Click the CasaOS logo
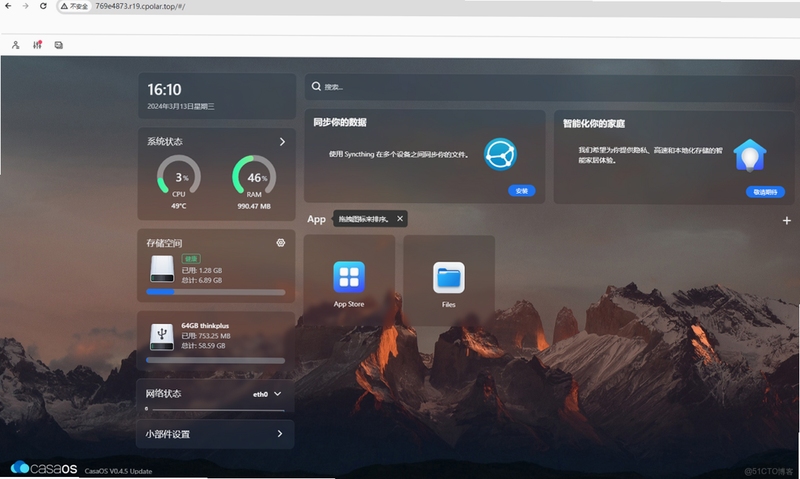800x479 pixels. coord(44,468)
